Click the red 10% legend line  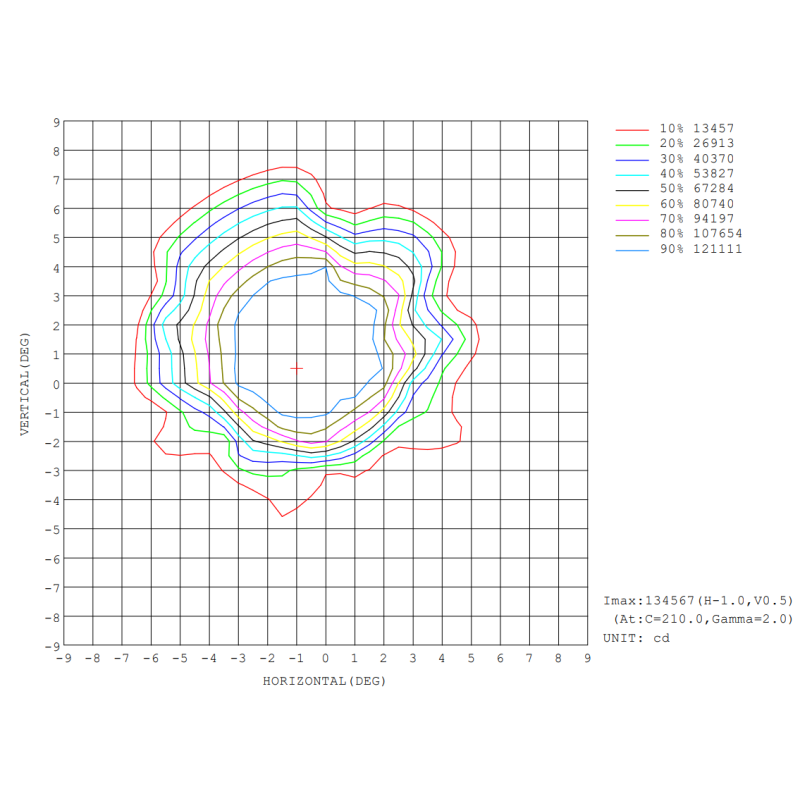pyautogui.click(x=632, y=129)
